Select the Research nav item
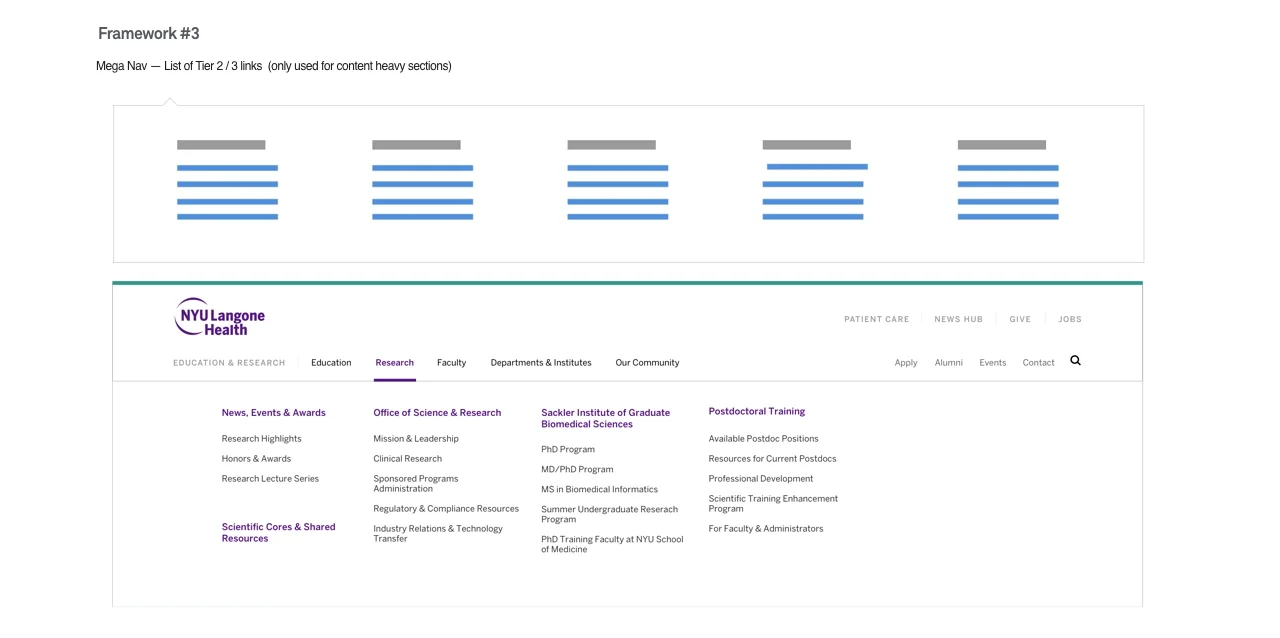Viewport: 1280px width, 638px height. (394, 363)
